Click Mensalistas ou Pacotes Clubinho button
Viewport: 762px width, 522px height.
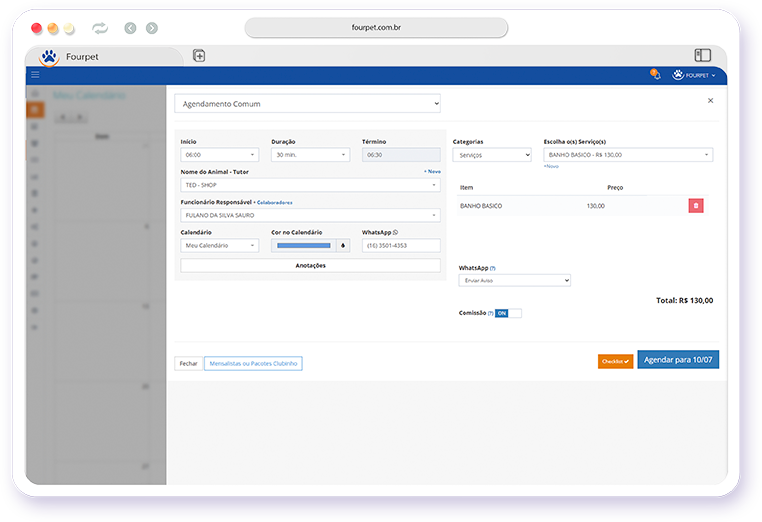click(253, 364)
